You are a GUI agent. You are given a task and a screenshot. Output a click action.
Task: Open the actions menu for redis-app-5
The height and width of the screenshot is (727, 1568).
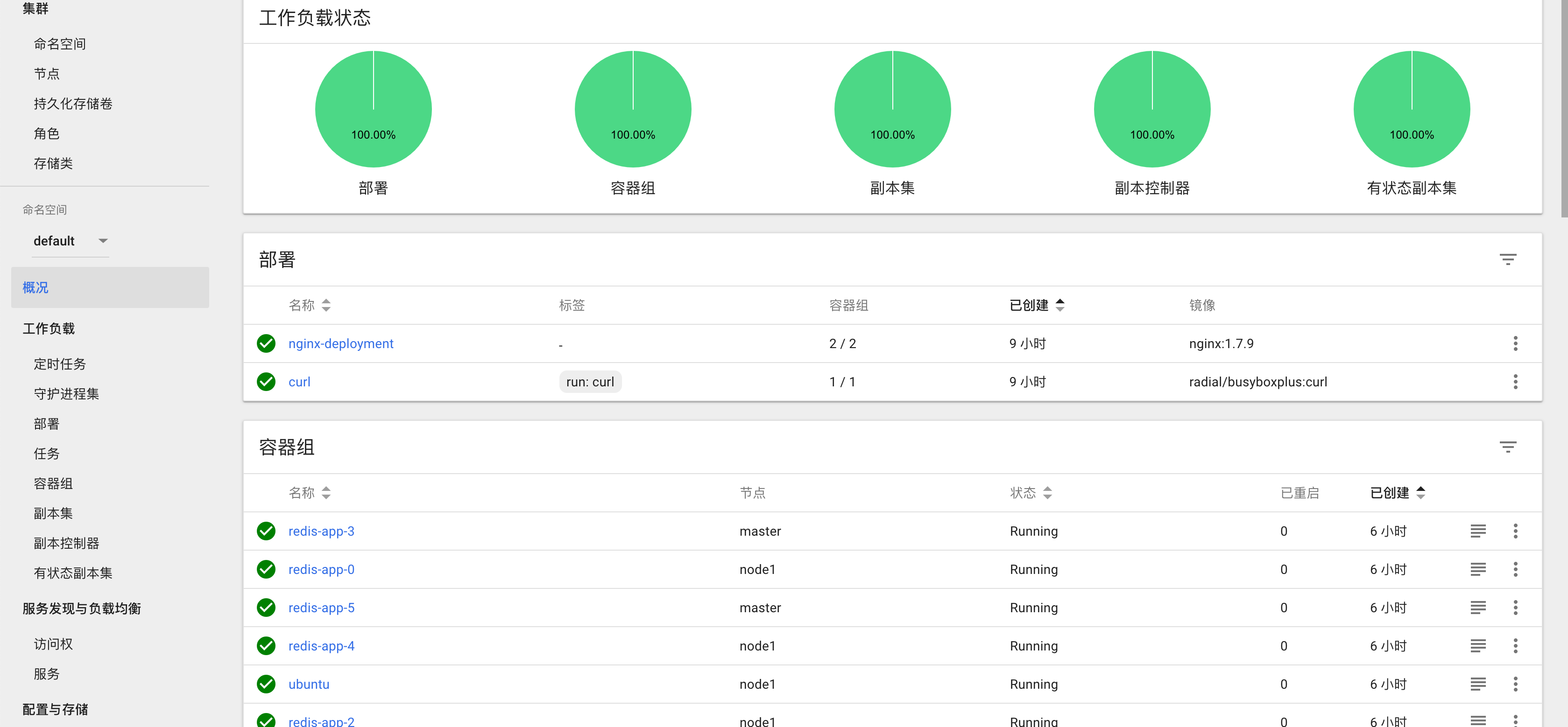click(x=1515, y=607)
